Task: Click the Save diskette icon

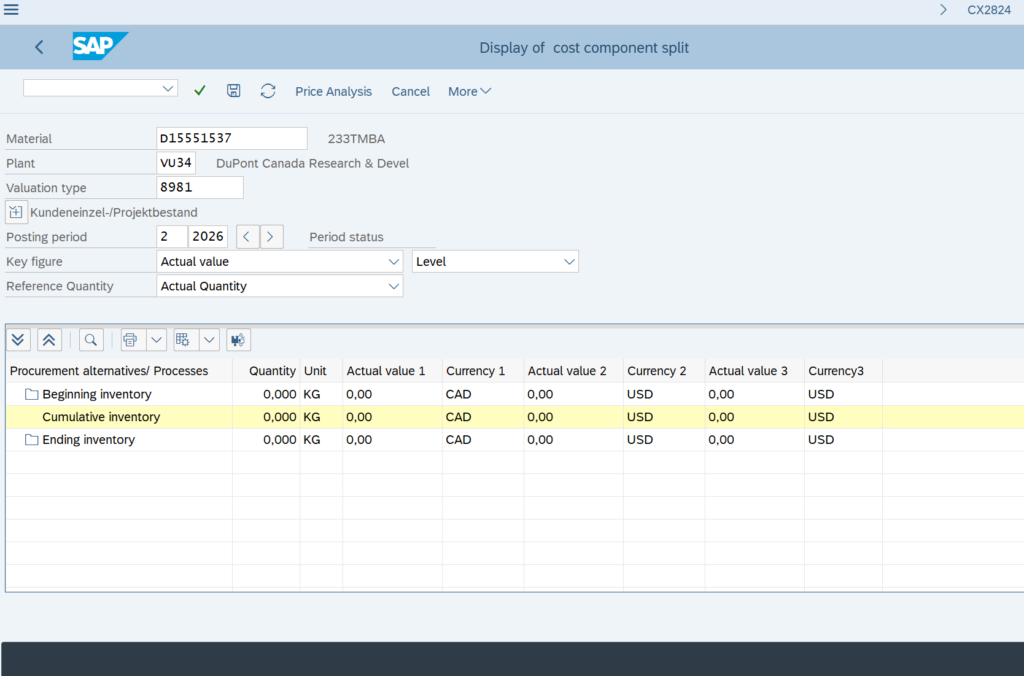Action: pyautogui.click(x=234, y=91)
